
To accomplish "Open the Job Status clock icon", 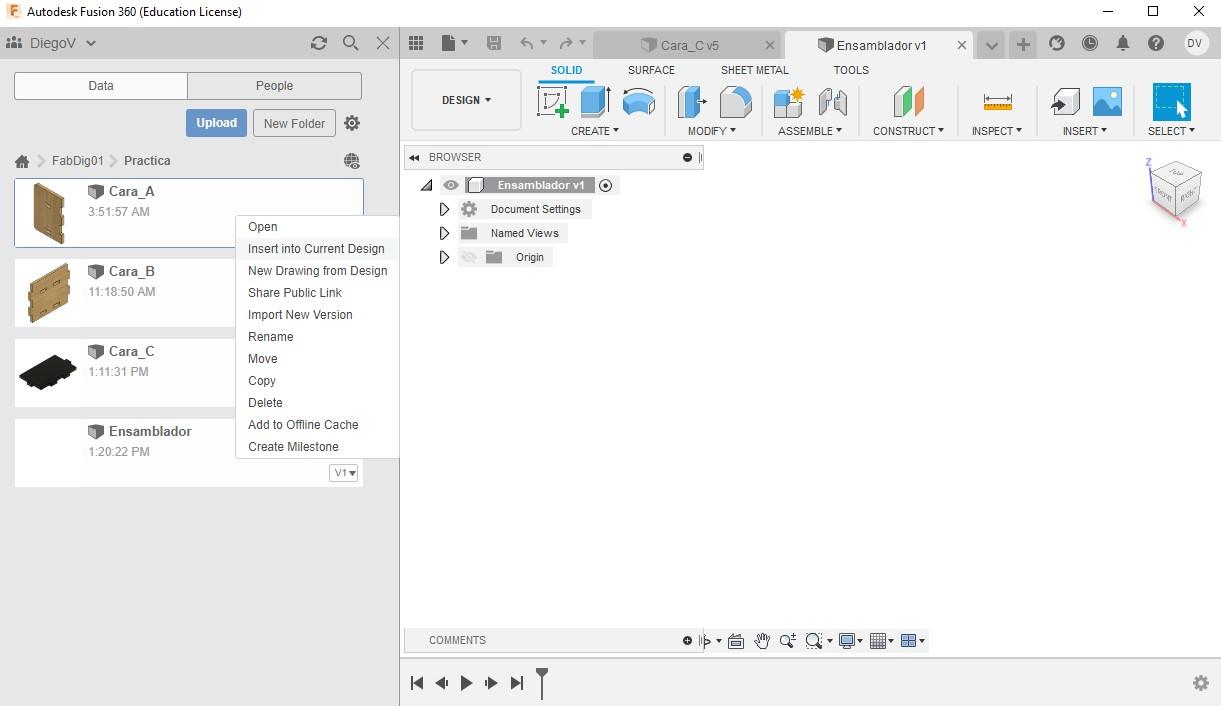I will (1090, 43).
